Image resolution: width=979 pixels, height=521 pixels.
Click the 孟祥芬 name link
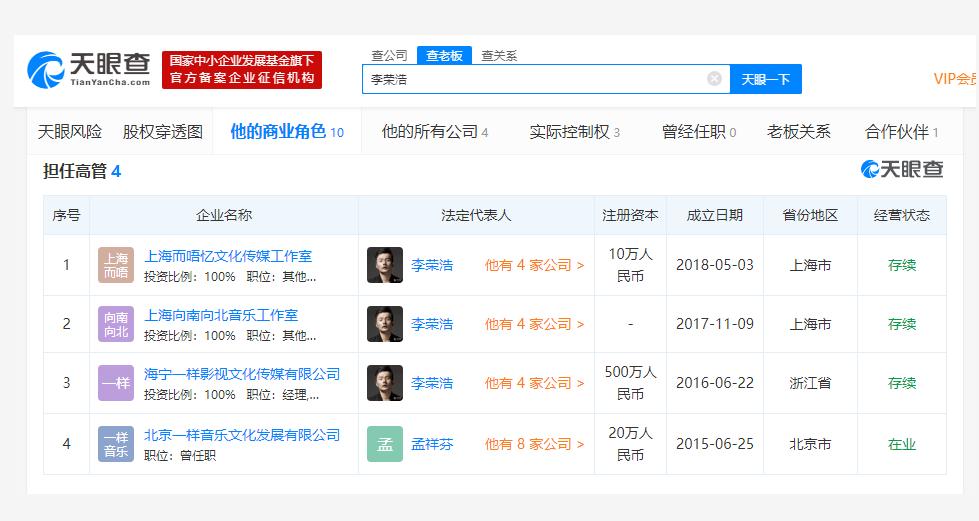click(x=432, y=444)
